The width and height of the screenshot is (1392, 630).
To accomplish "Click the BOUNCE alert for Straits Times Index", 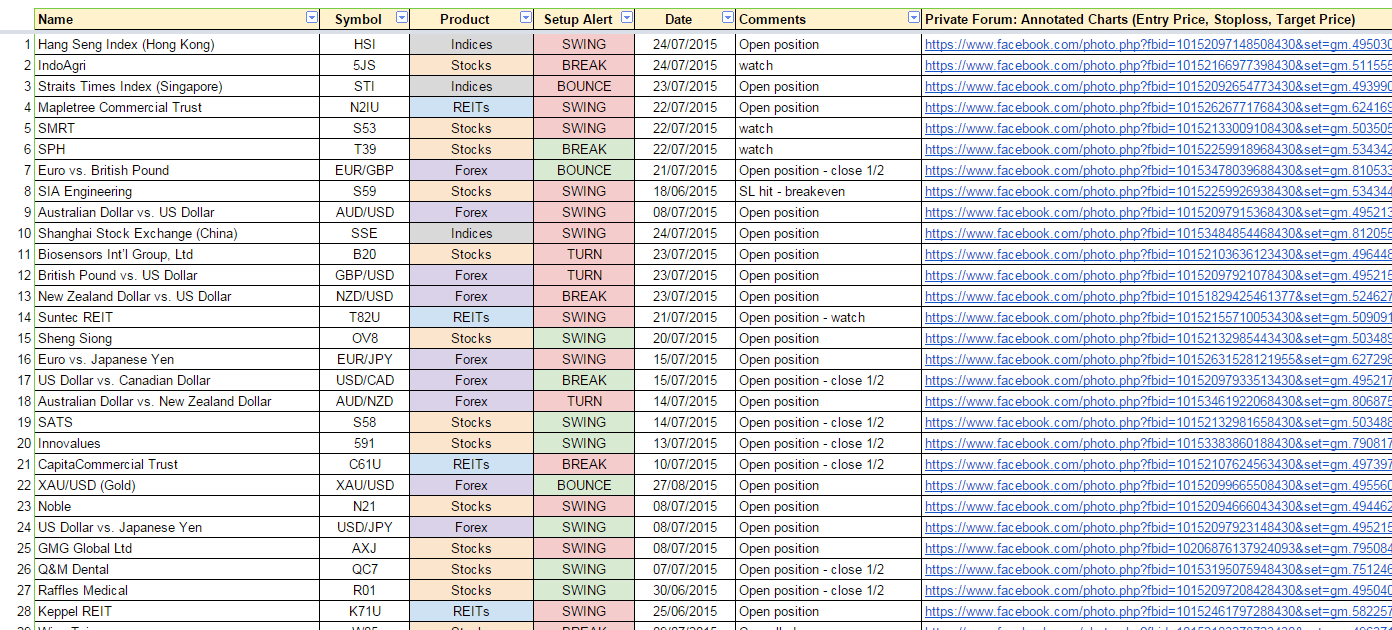I will pos(584,87).
